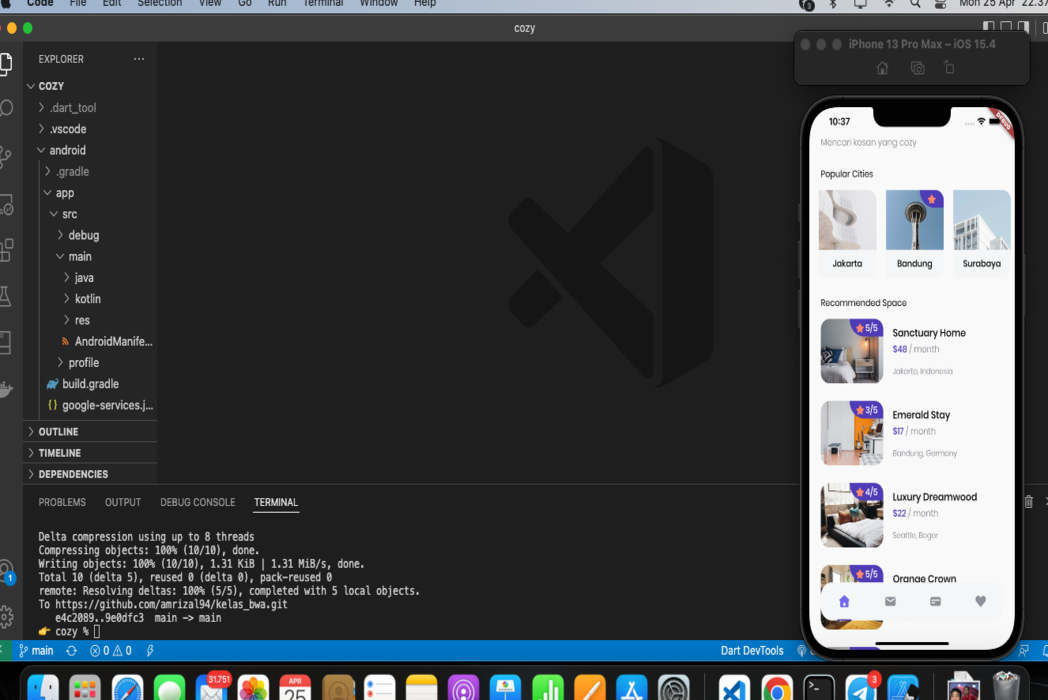Image resolution: width=1048 pixels, height=700 pixels.
Task: Toggle primary sidebar layout icon in title bar
Action: tap(989, 27)
